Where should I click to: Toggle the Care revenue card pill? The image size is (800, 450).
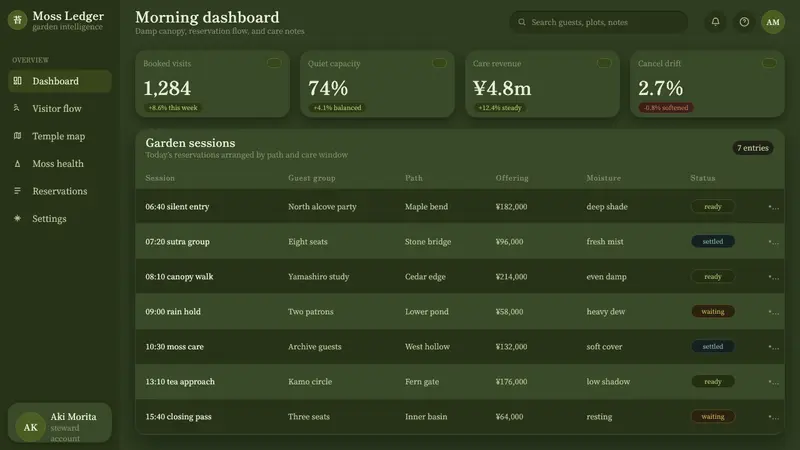point(604,63)
